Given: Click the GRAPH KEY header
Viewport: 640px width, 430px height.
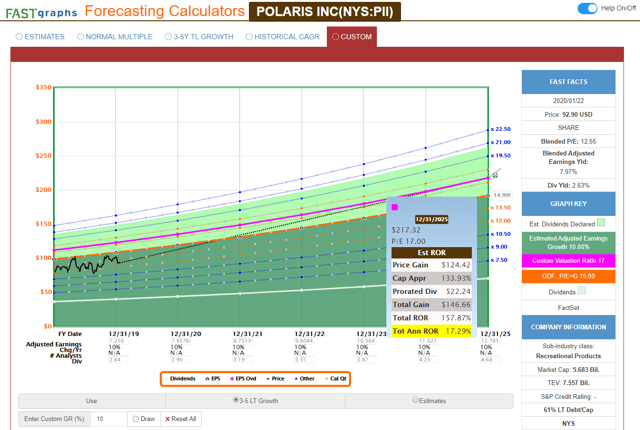Looking at the screenshot, I should (568, 204).
